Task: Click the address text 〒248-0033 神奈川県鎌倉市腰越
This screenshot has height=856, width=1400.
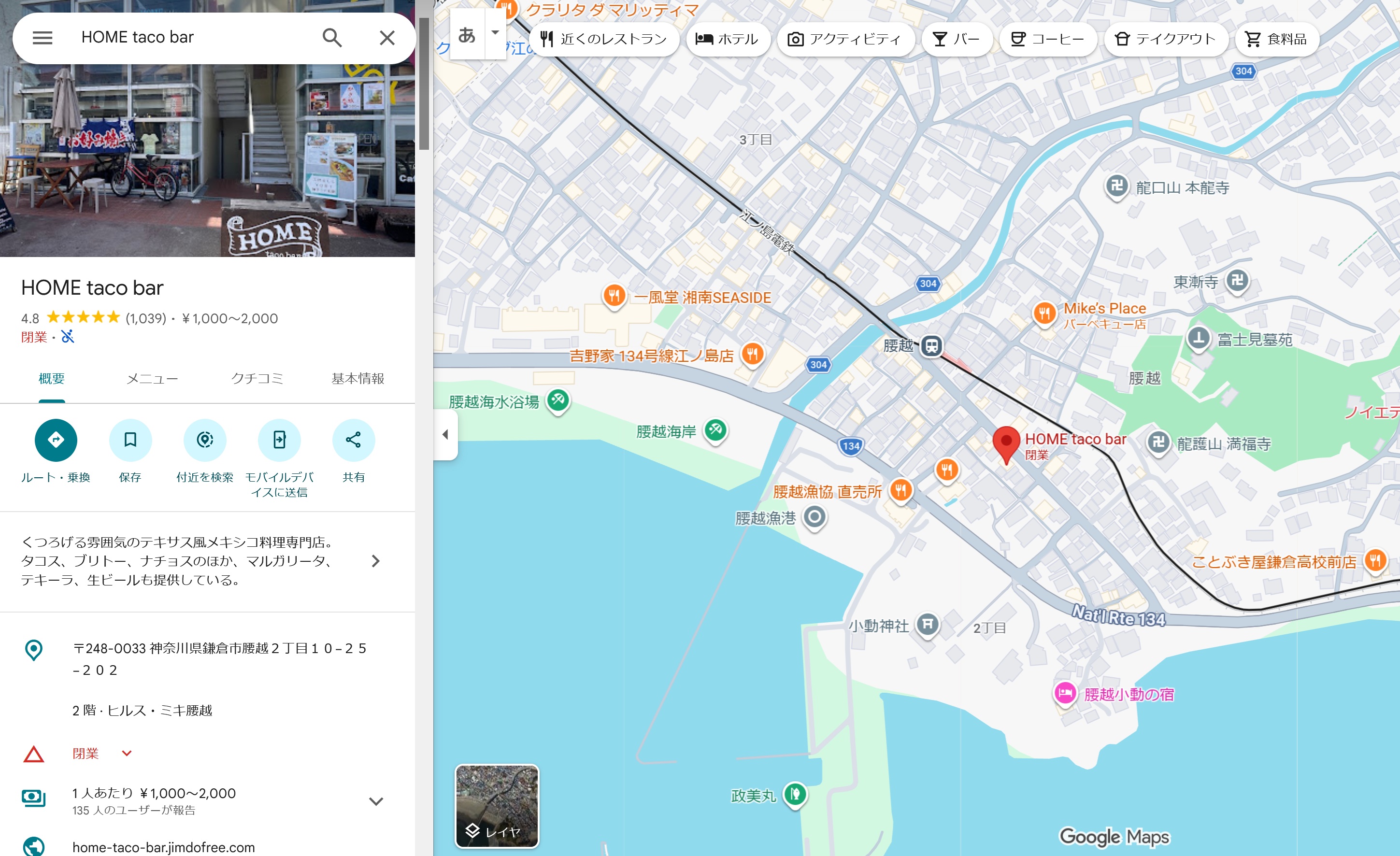Action: pyautogui.click(x=219, y=659)
